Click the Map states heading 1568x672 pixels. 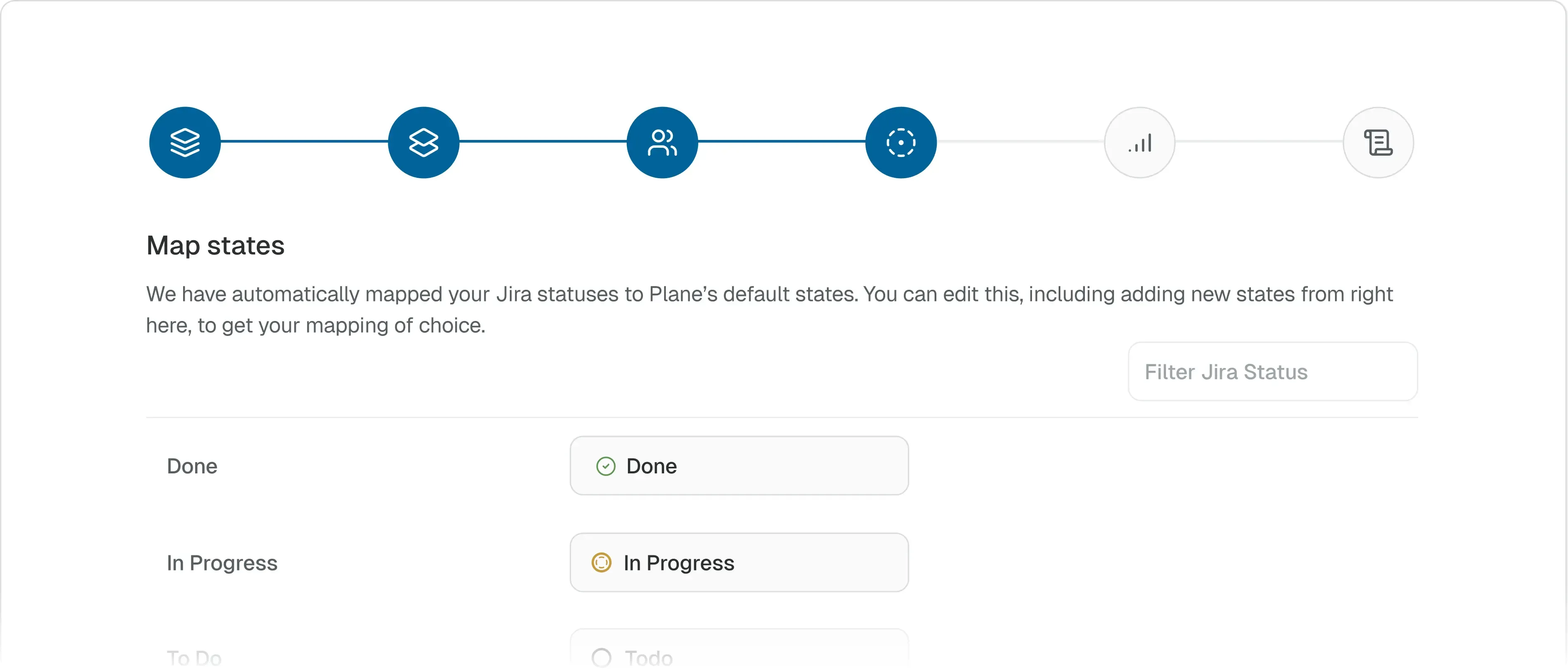[216, 246]
